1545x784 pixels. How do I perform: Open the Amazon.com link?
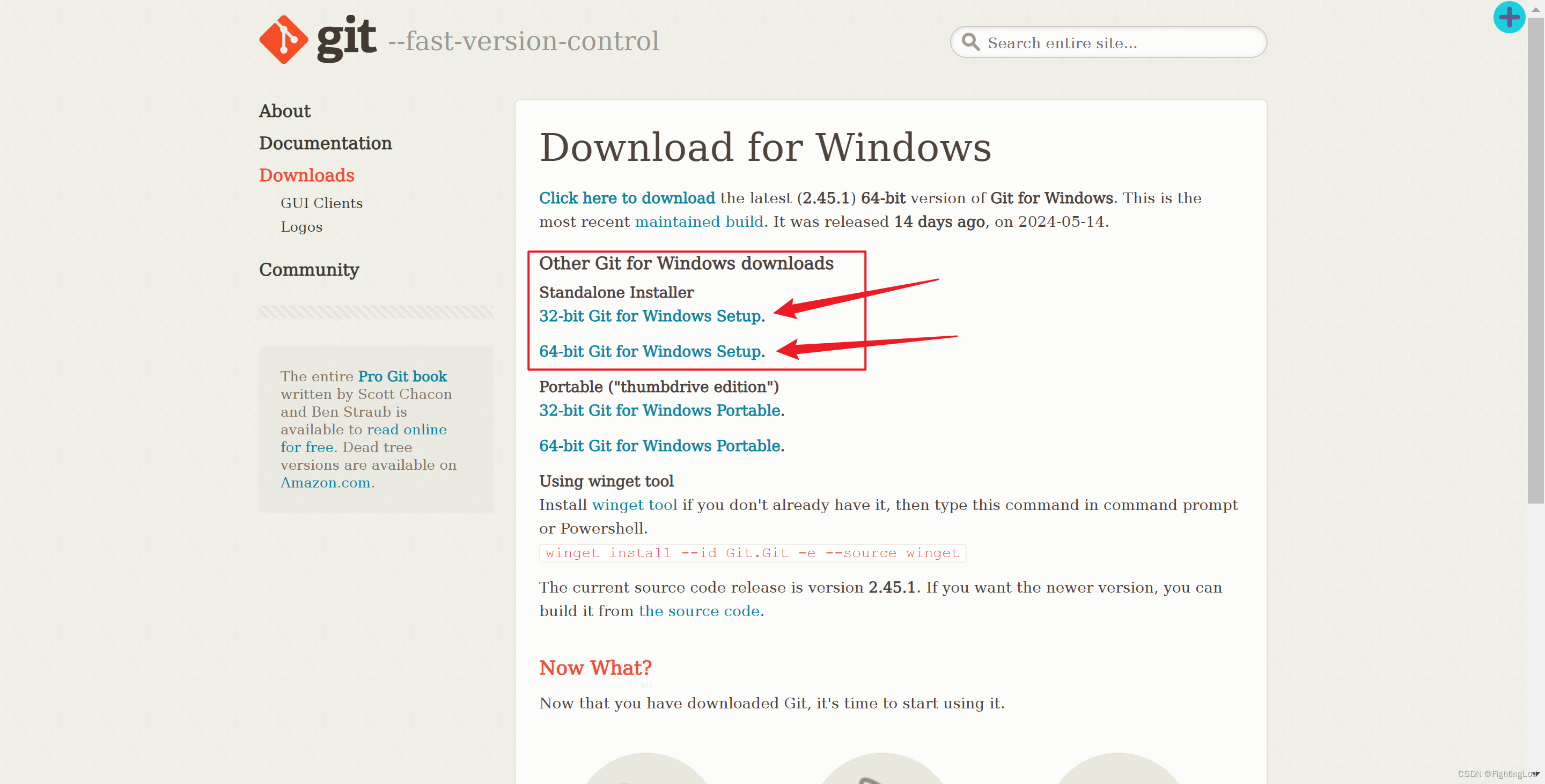pyautogui.click(x=326, y=483)
